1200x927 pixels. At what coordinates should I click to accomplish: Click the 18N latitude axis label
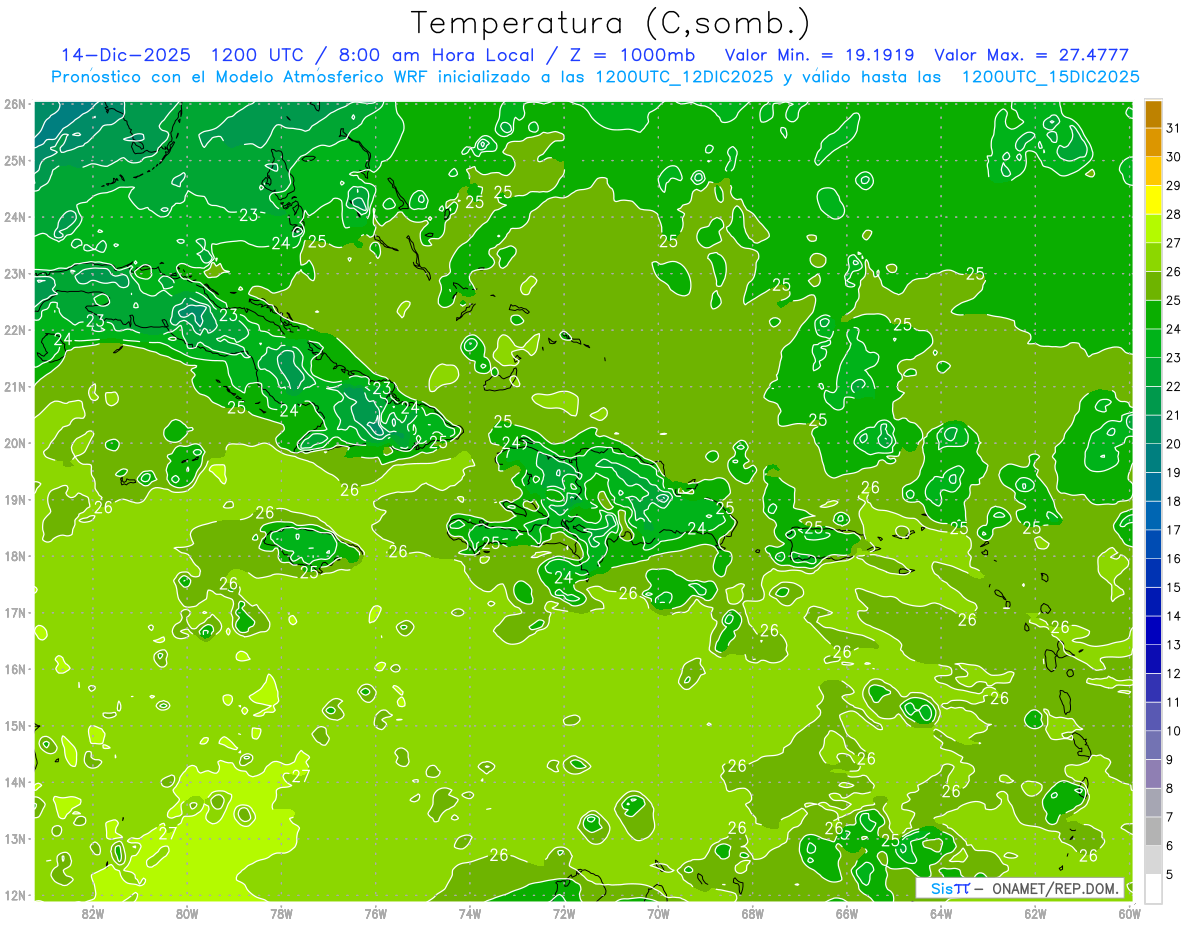point(15,556)
